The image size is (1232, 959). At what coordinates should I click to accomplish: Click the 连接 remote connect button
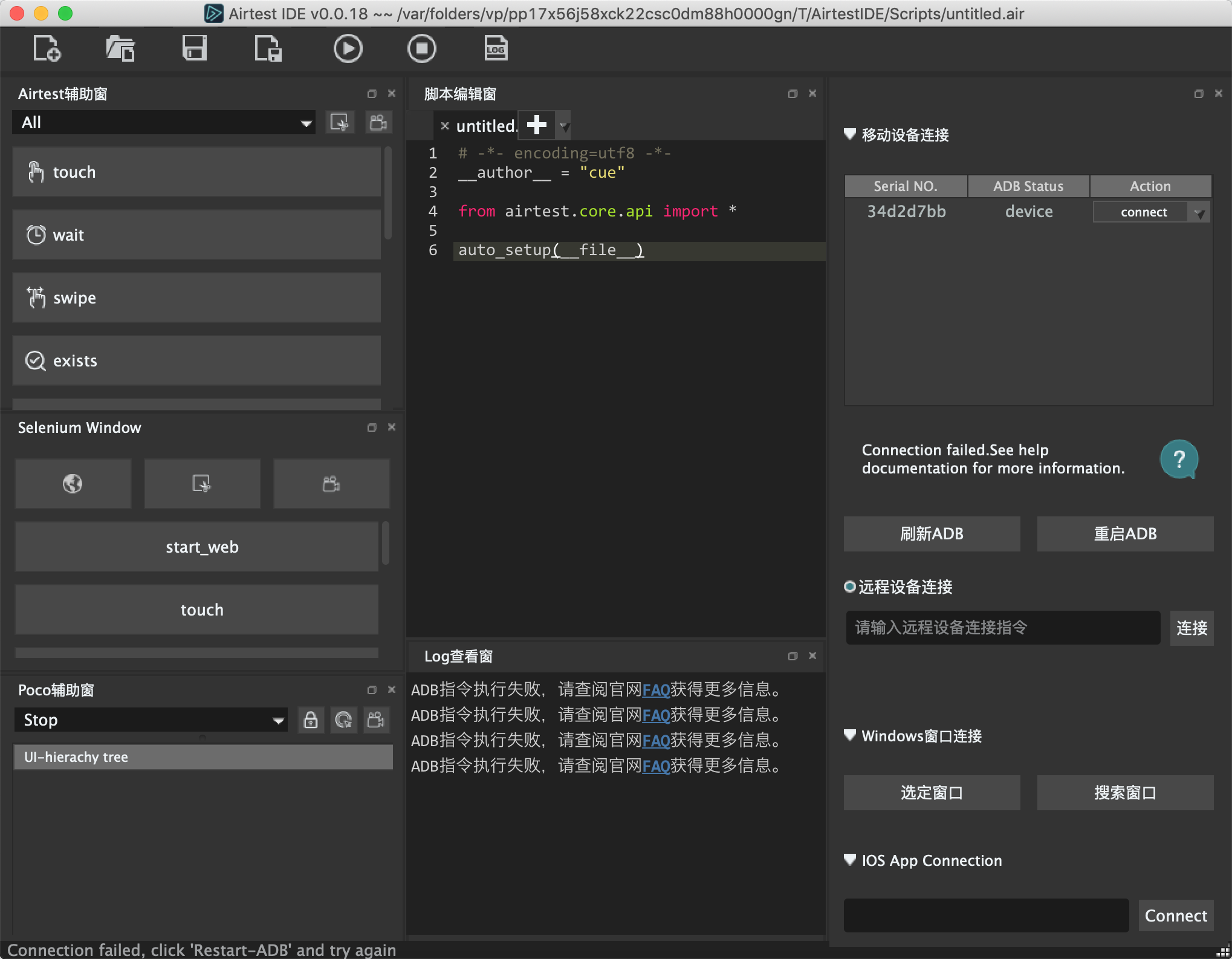1191,628
